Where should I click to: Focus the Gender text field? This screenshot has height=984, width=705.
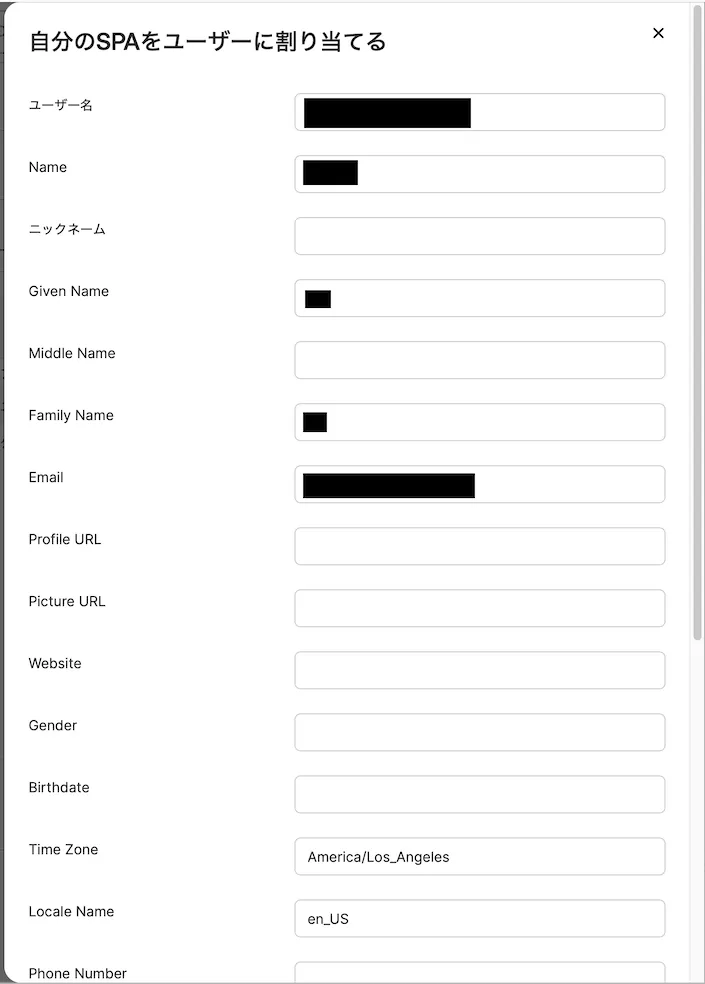[480, 732]
